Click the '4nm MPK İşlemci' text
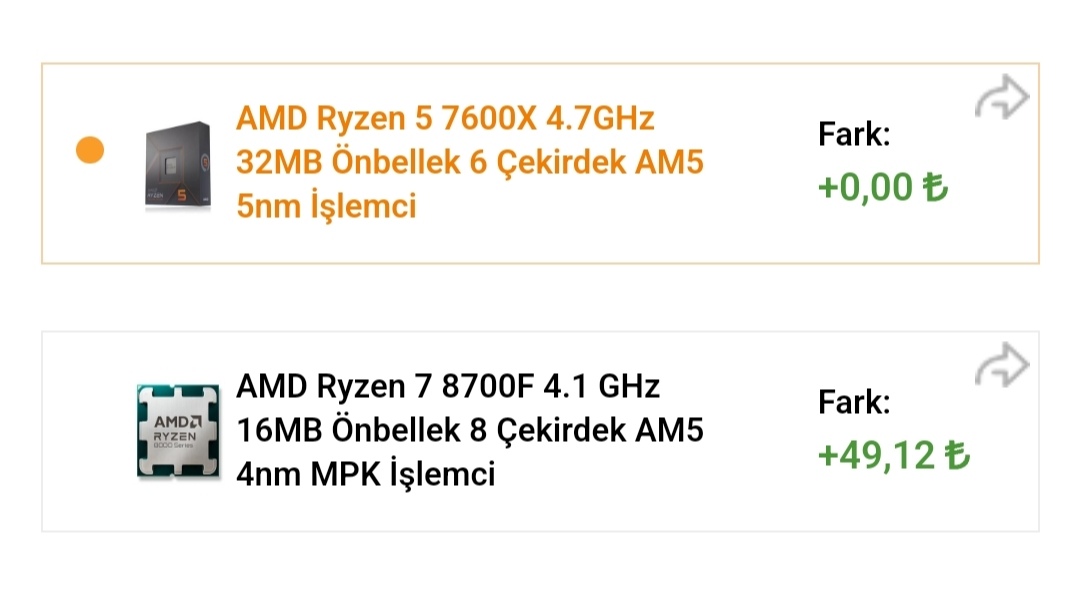 click(x=366, y=474)
